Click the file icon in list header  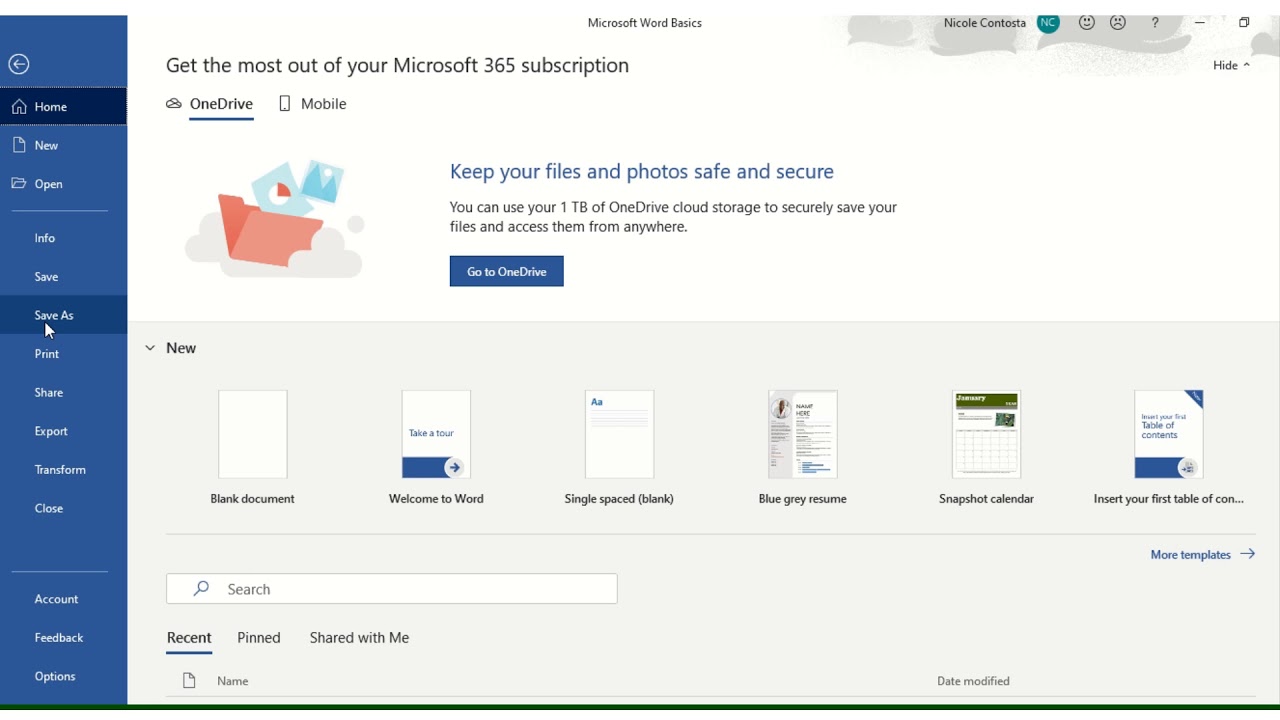coord(189,681)
